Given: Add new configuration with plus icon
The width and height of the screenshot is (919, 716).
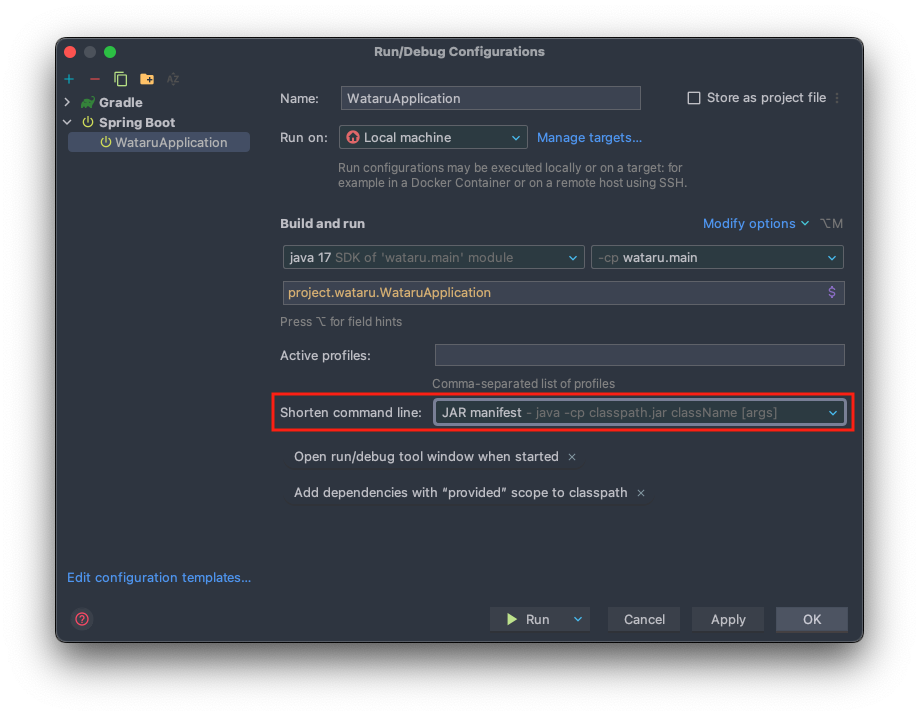Looking at the screenshot, I should (x=69, y=79).
